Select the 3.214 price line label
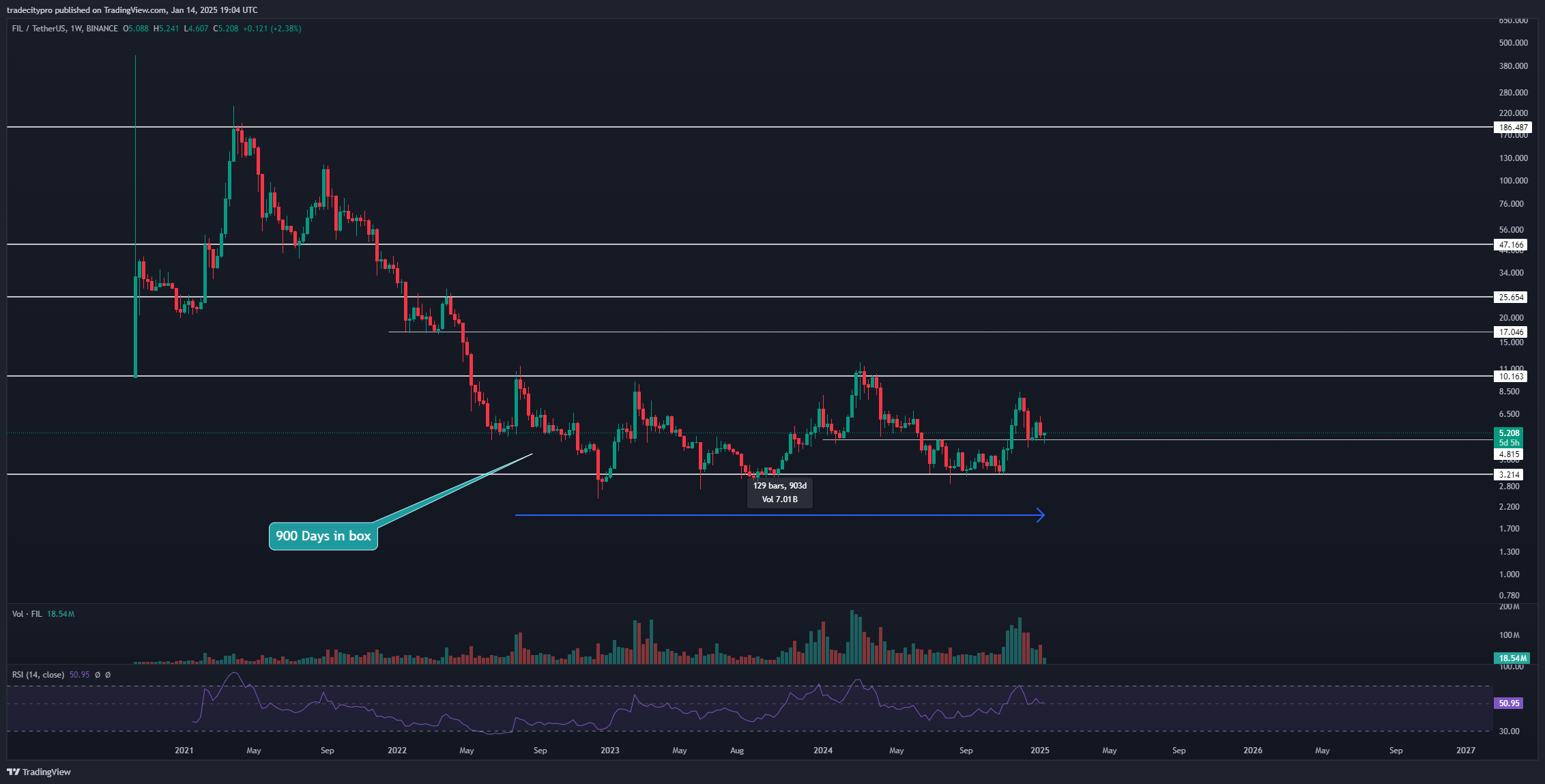1545x784 pixels. coord(1509,475)
